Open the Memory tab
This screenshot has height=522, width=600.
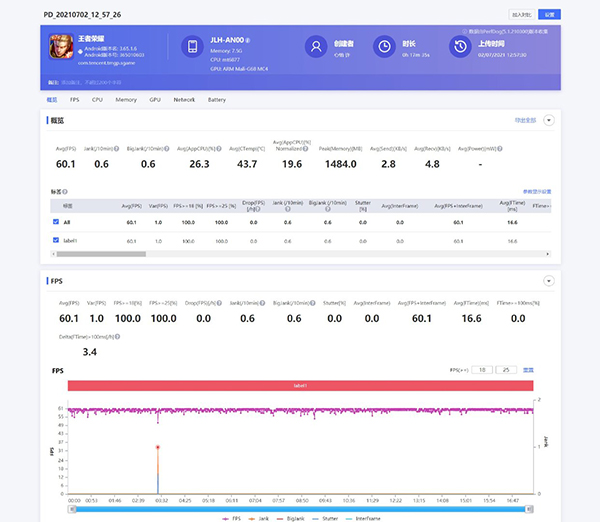126,100
